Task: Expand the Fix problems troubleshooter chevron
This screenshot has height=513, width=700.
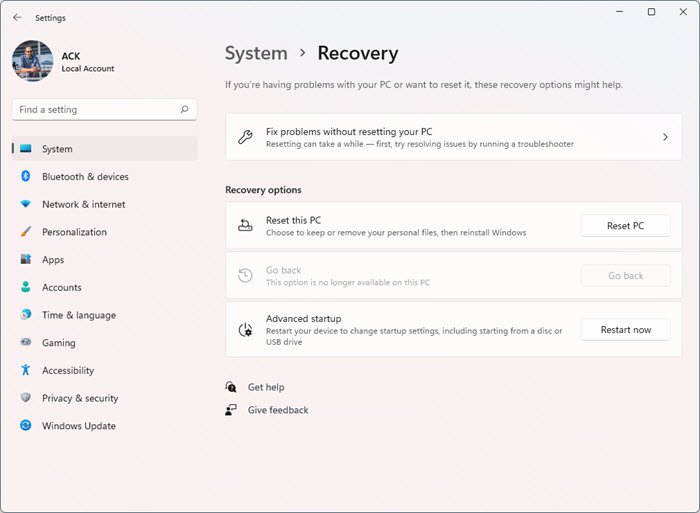Action: (x=665, y=137)
